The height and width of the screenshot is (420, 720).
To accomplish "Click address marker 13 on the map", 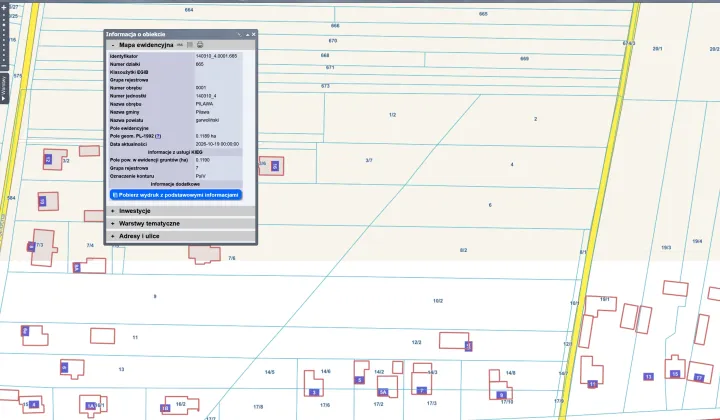I will (x=648, y=377).
